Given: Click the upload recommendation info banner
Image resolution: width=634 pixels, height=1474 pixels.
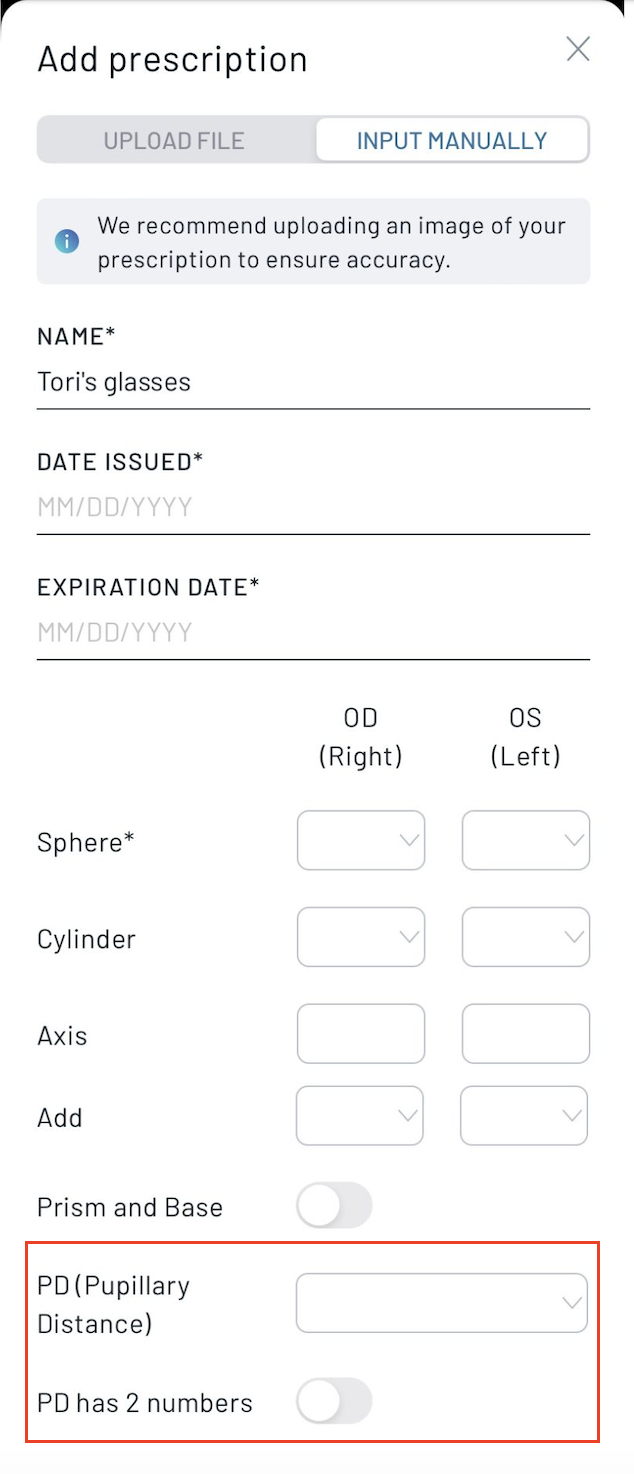Looking at the screenshot, I should pyautogui.click(x=313, y=241).
